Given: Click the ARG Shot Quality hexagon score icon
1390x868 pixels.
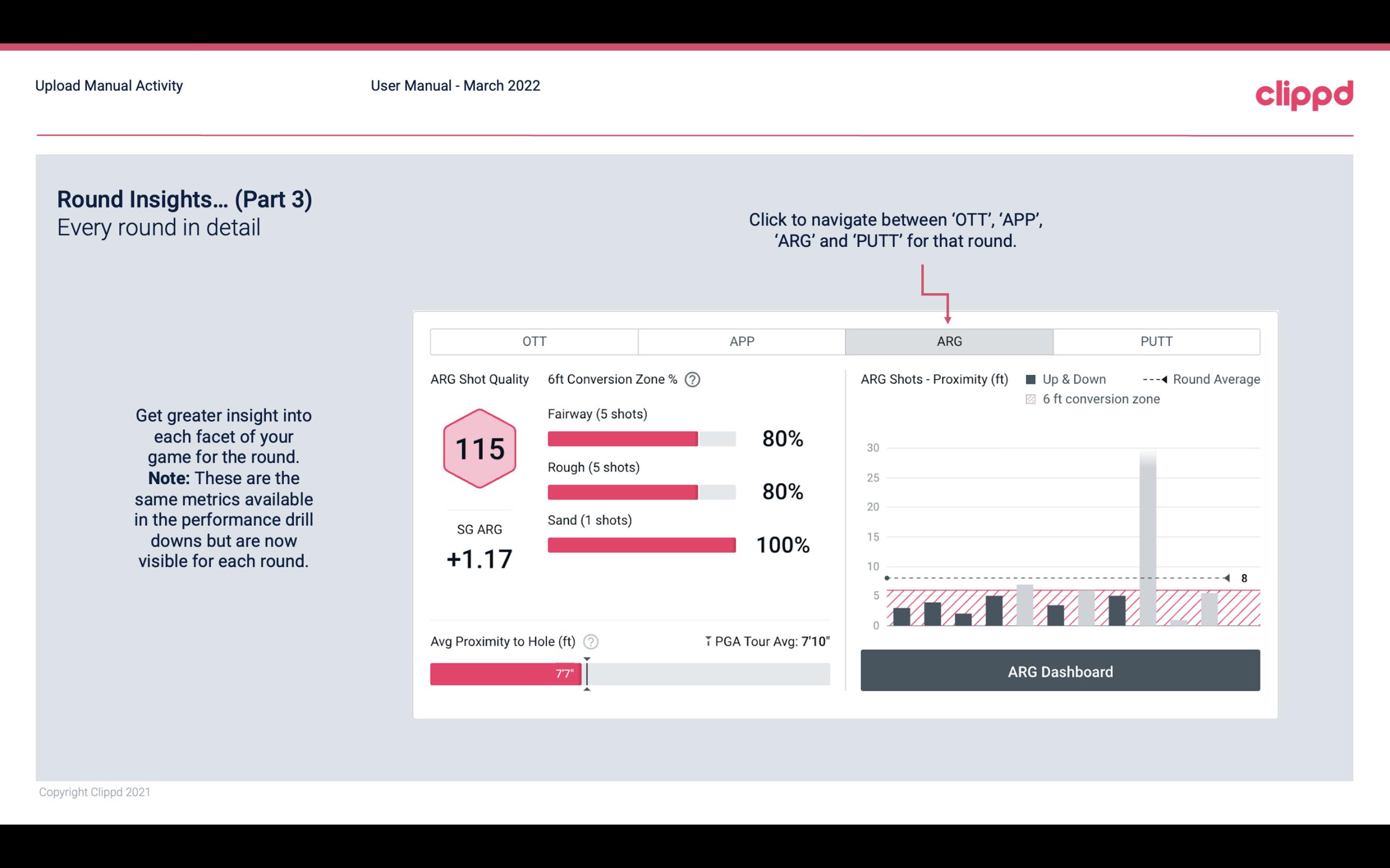Looking at the screenshot, I should [x=478, y=449].
